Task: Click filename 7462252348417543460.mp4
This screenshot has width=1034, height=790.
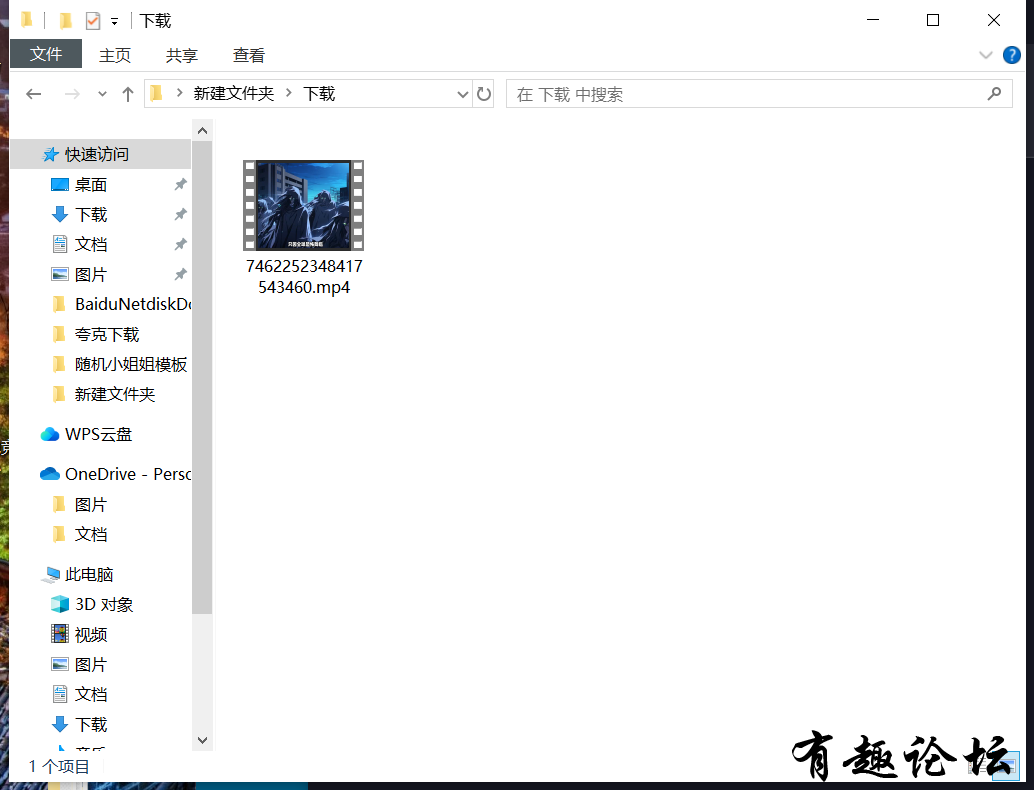Action: 304,276
